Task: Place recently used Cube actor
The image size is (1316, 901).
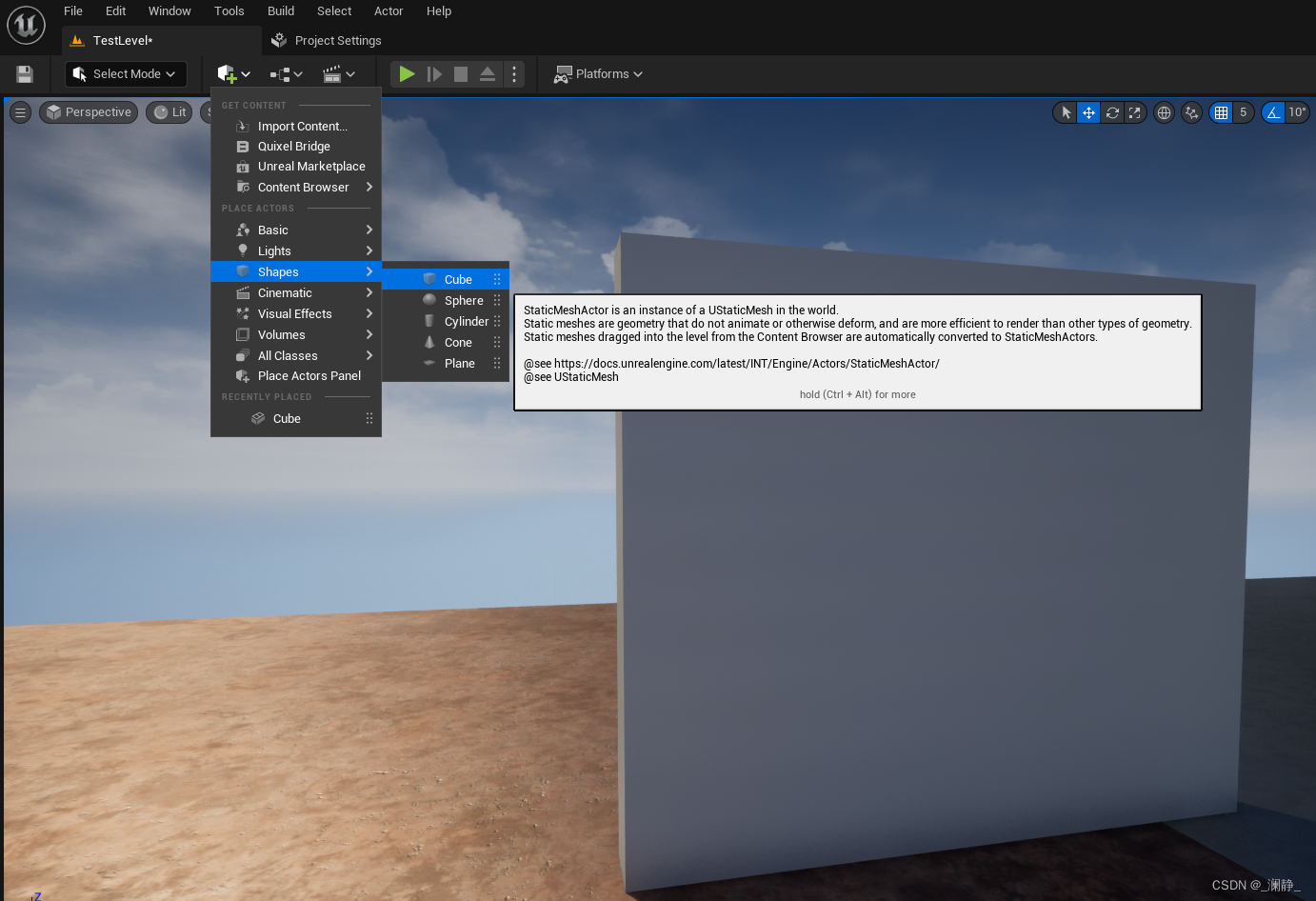Action: (x=296, y=419)
